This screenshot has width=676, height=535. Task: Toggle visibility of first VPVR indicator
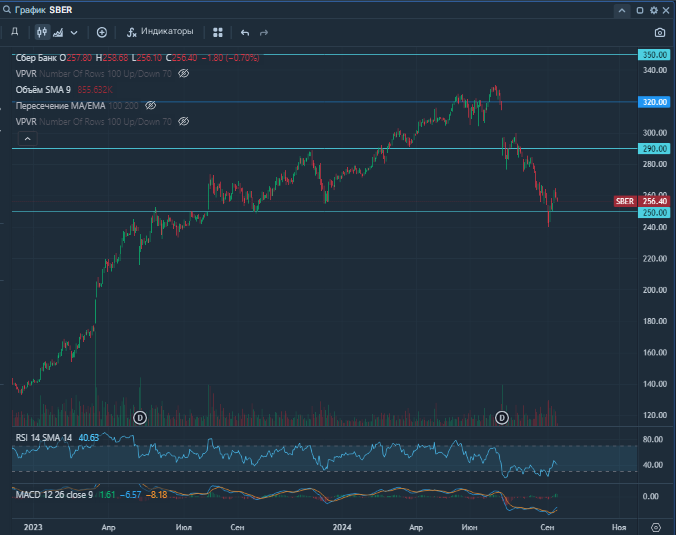[184, 73]
